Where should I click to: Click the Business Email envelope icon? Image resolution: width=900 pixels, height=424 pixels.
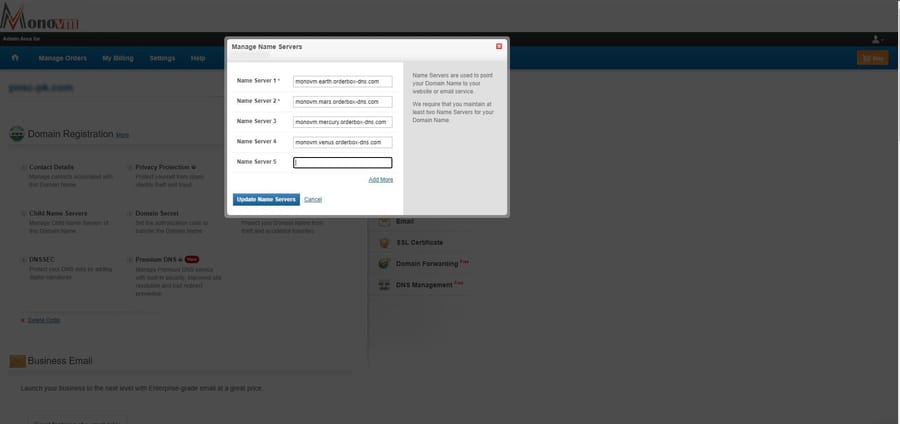[17, 361]
